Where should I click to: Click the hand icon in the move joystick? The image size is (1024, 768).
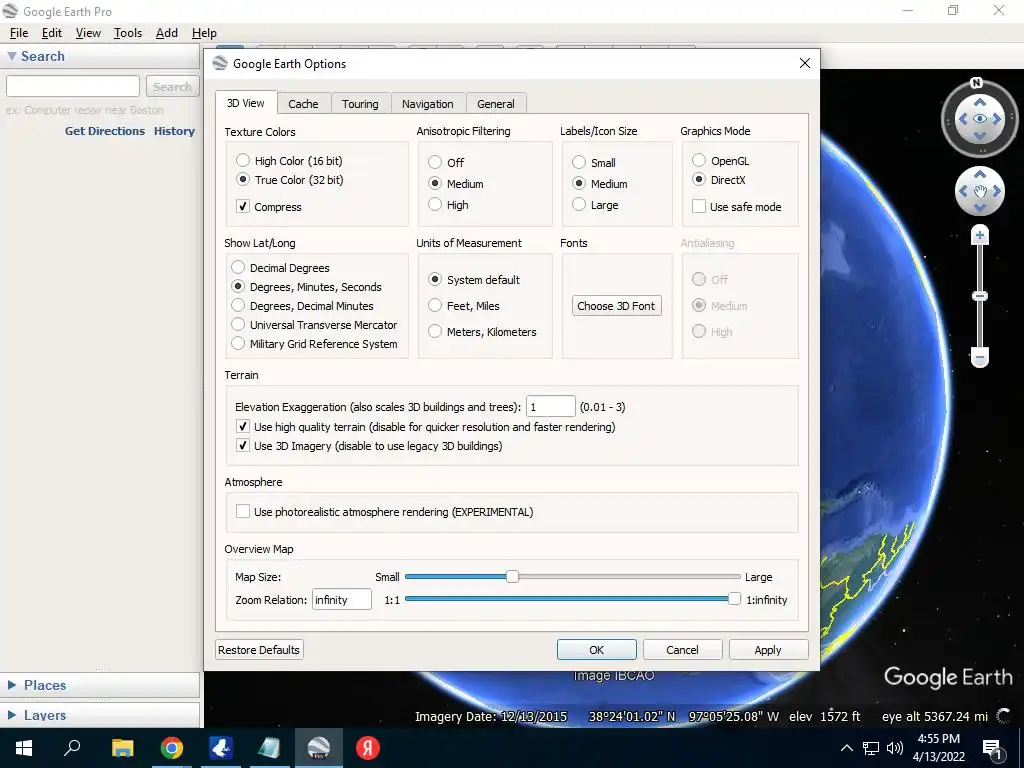tap(980, 191)
